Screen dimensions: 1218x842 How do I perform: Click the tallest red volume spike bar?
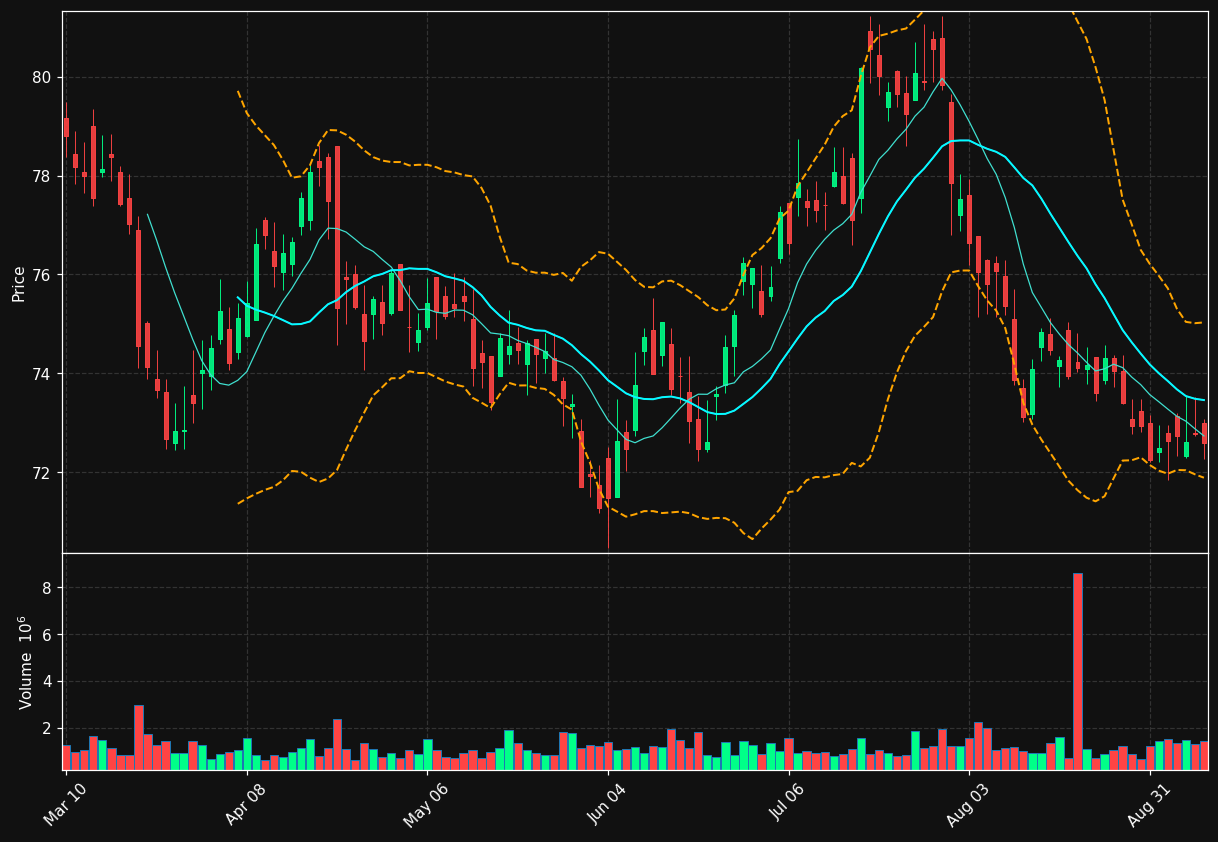(x=1077, y=671)
